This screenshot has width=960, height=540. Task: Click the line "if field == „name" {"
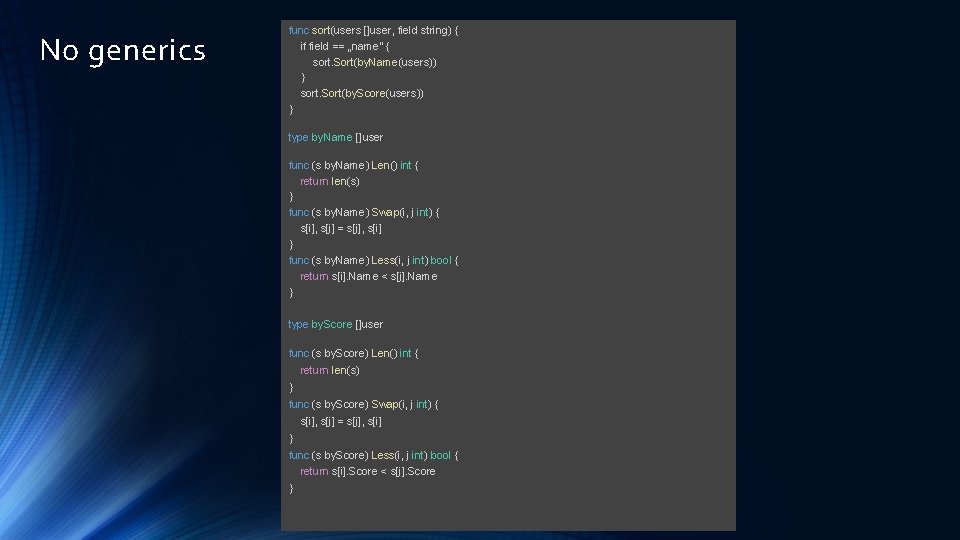345,46
